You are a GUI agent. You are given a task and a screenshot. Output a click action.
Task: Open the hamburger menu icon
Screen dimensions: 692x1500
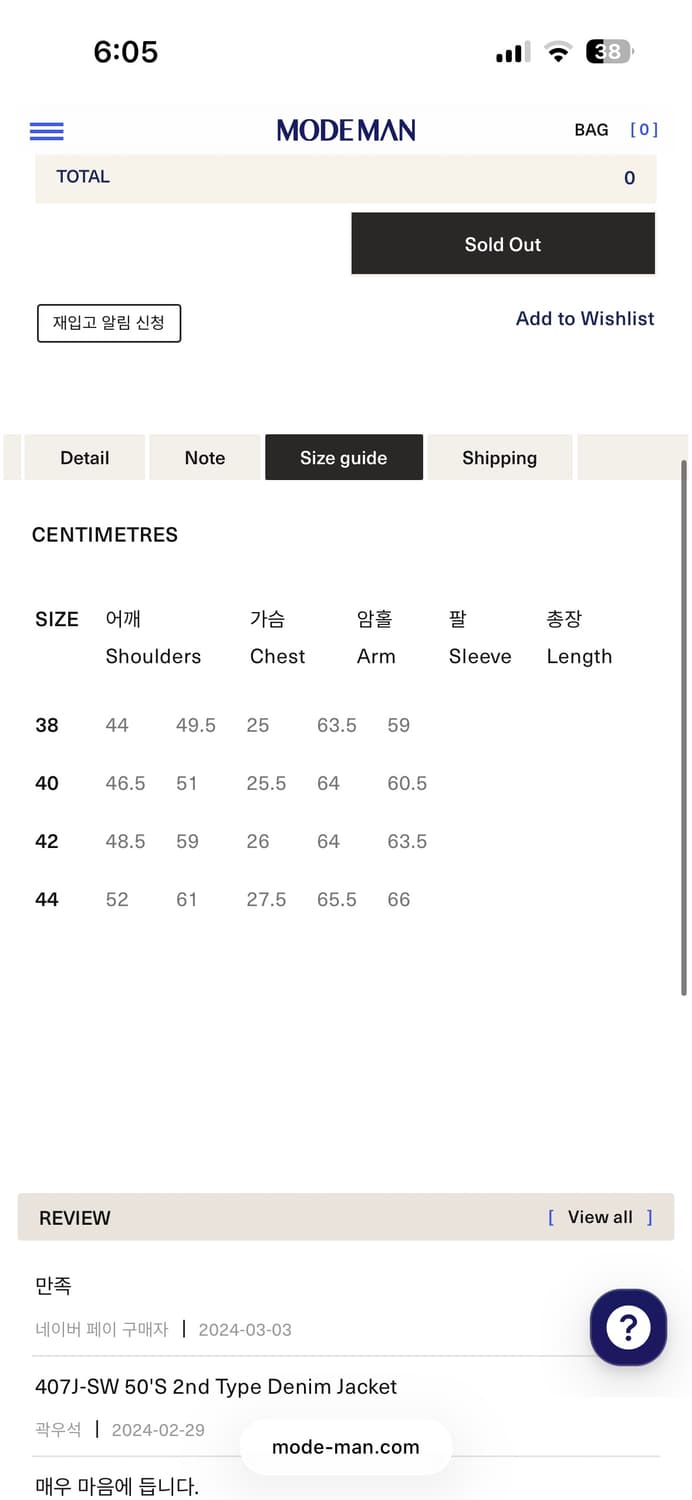tap(47, 131)
